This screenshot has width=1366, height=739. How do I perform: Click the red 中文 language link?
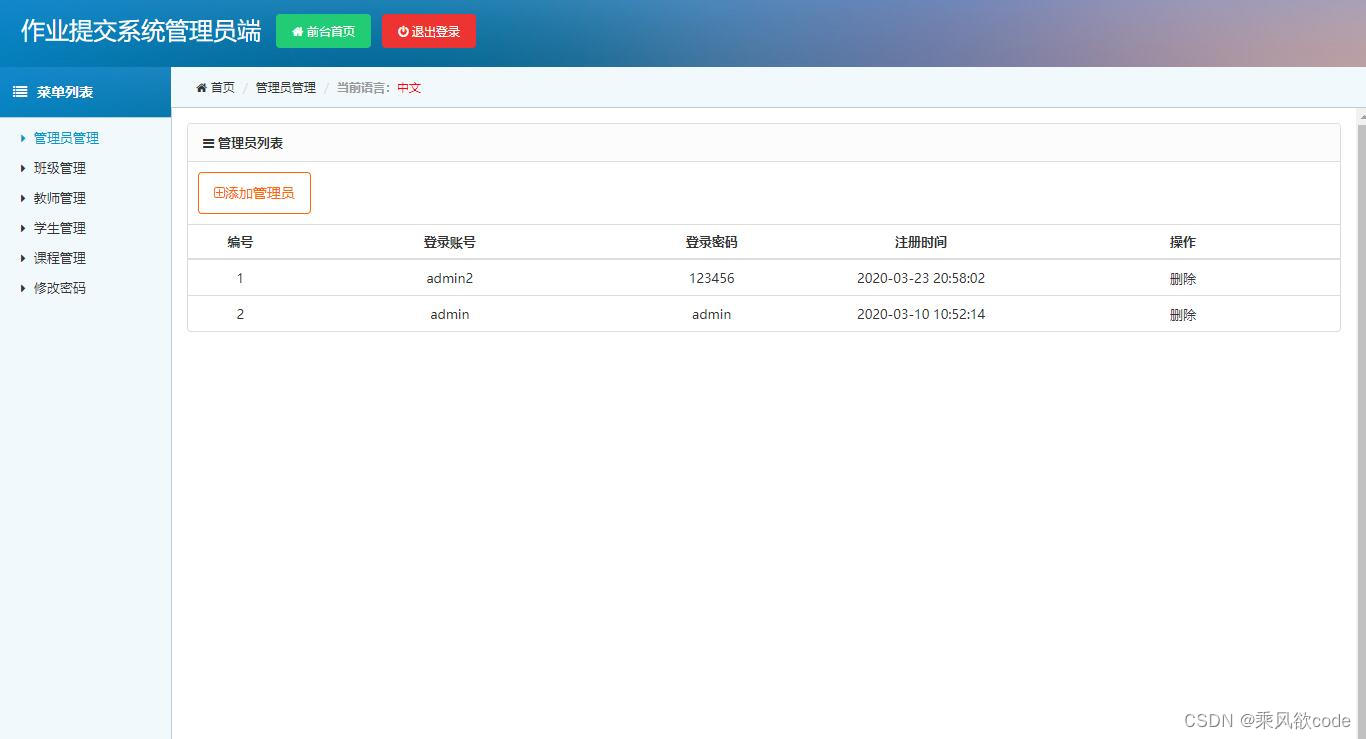pos(409,88)
